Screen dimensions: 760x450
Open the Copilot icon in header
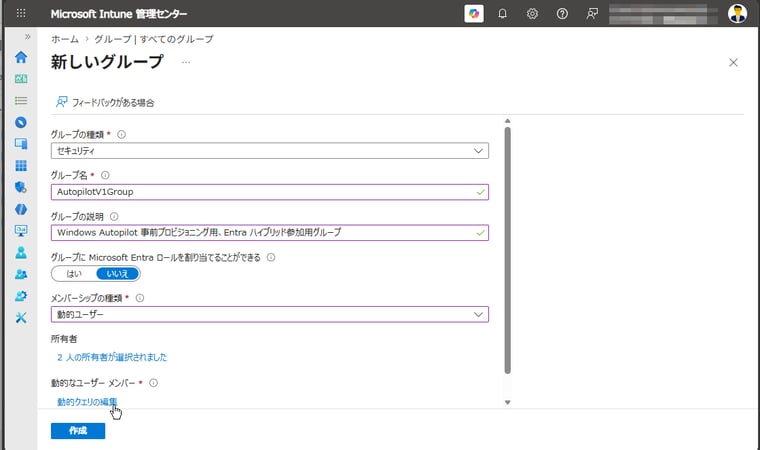coord(474,14)
